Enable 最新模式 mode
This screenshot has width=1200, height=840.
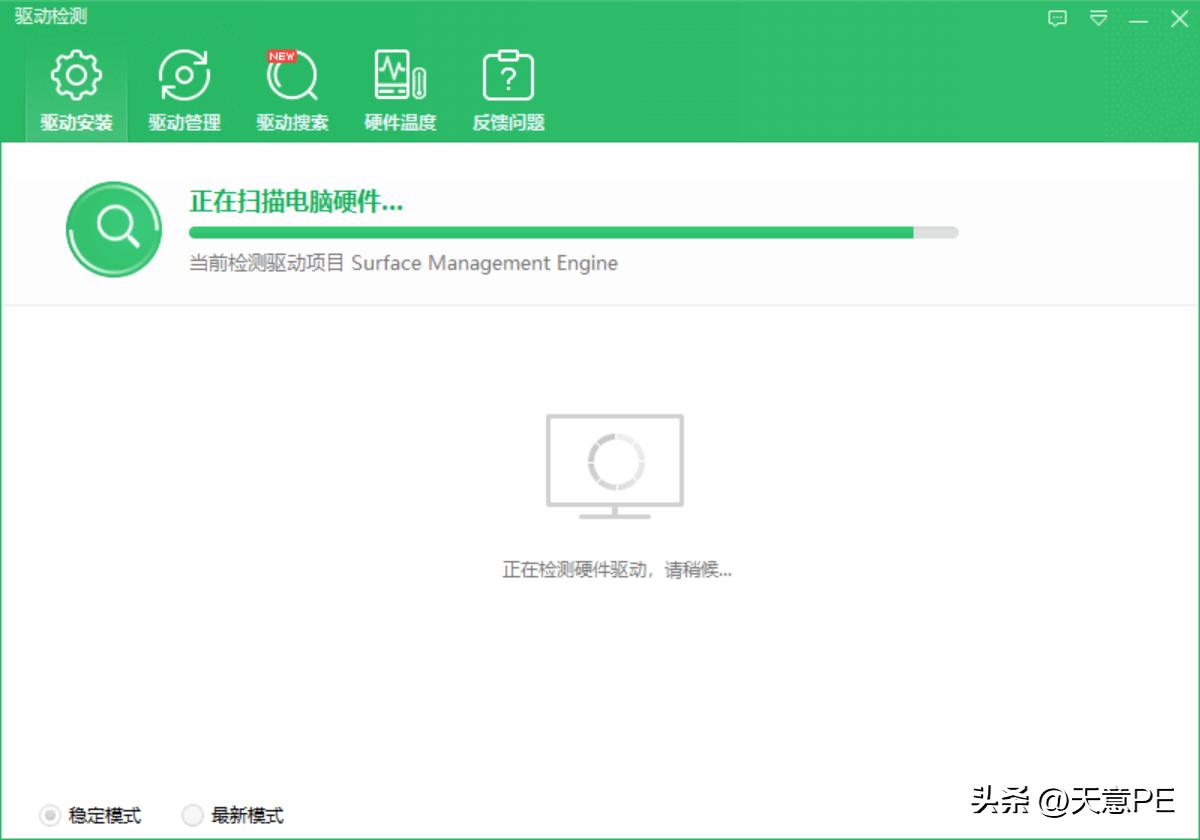[x=191, y=816]
